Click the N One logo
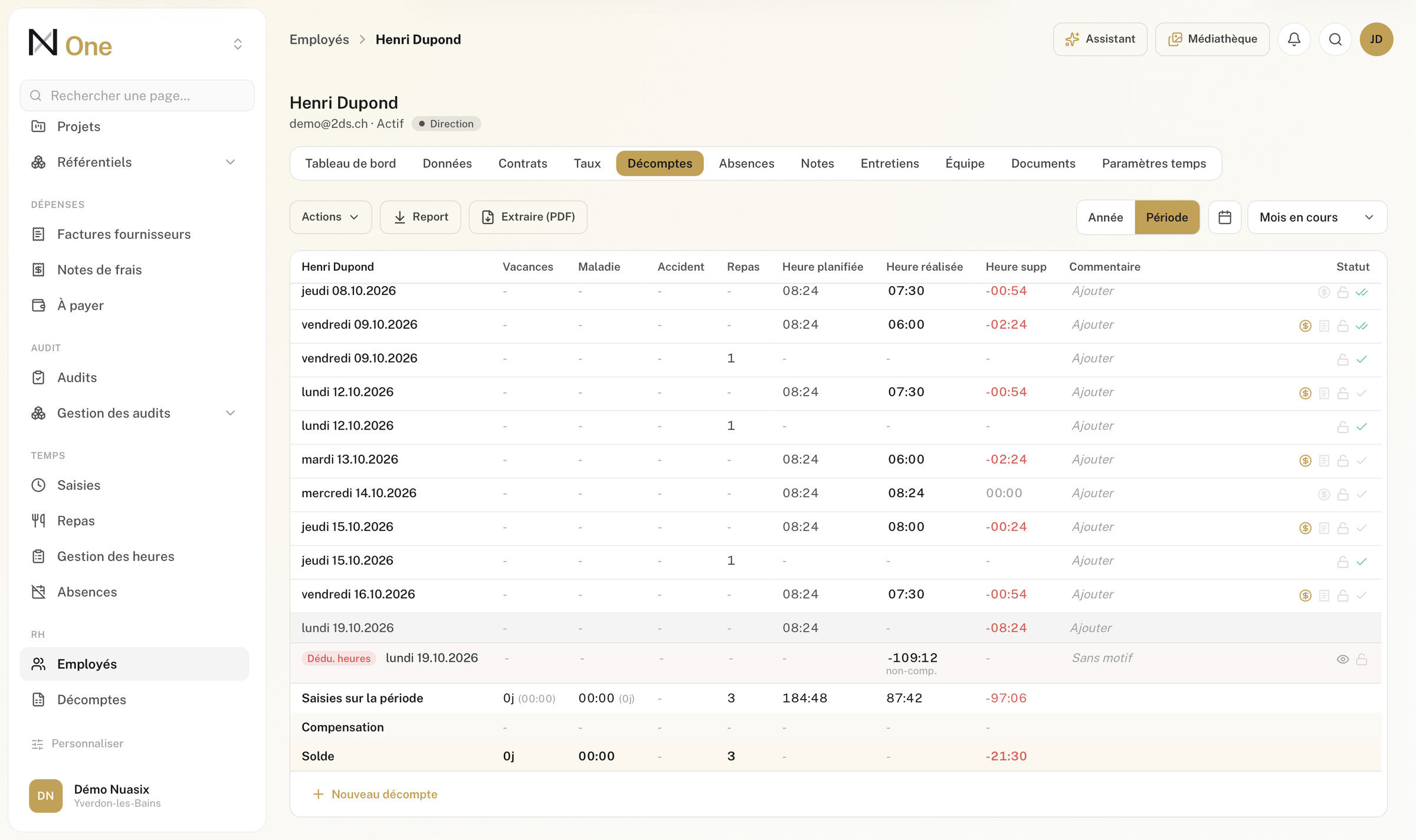Viewport: 1416px width, 840px height. tap(70, 44)
